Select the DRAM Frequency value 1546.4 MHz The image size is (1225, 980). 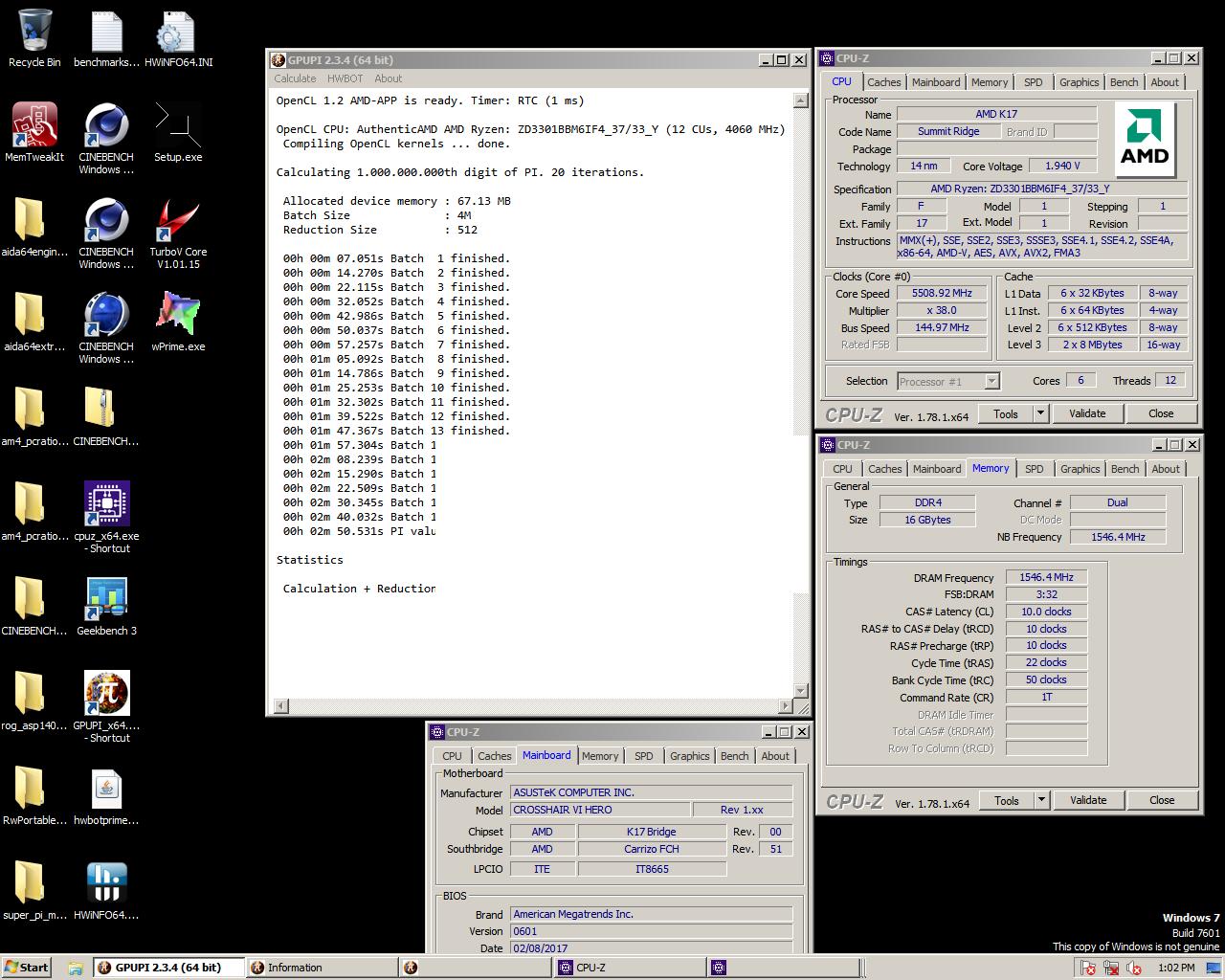[x=1046, y=577]
